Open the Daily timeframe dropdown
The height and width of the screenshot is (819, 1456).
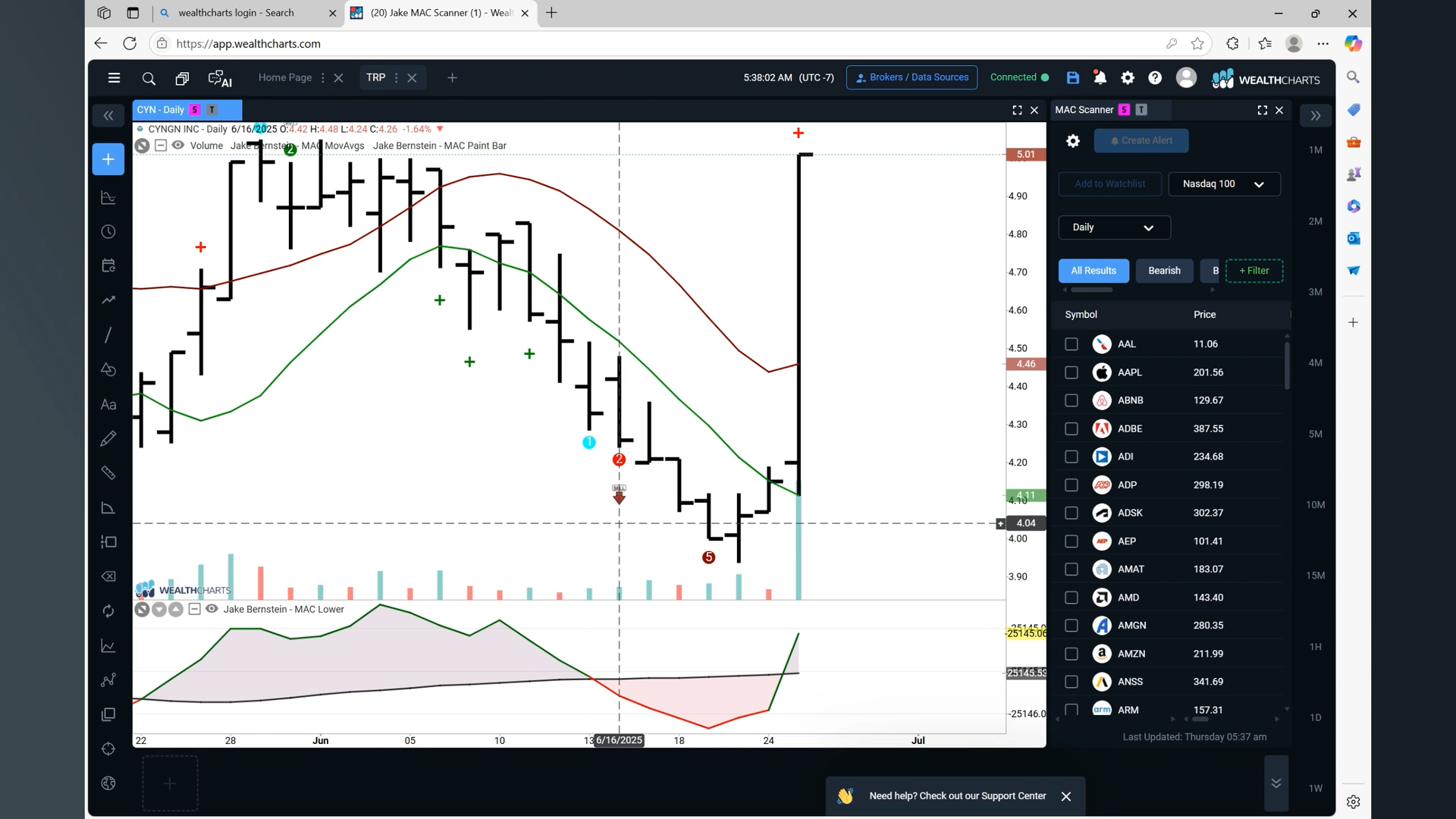(1114, 227)
